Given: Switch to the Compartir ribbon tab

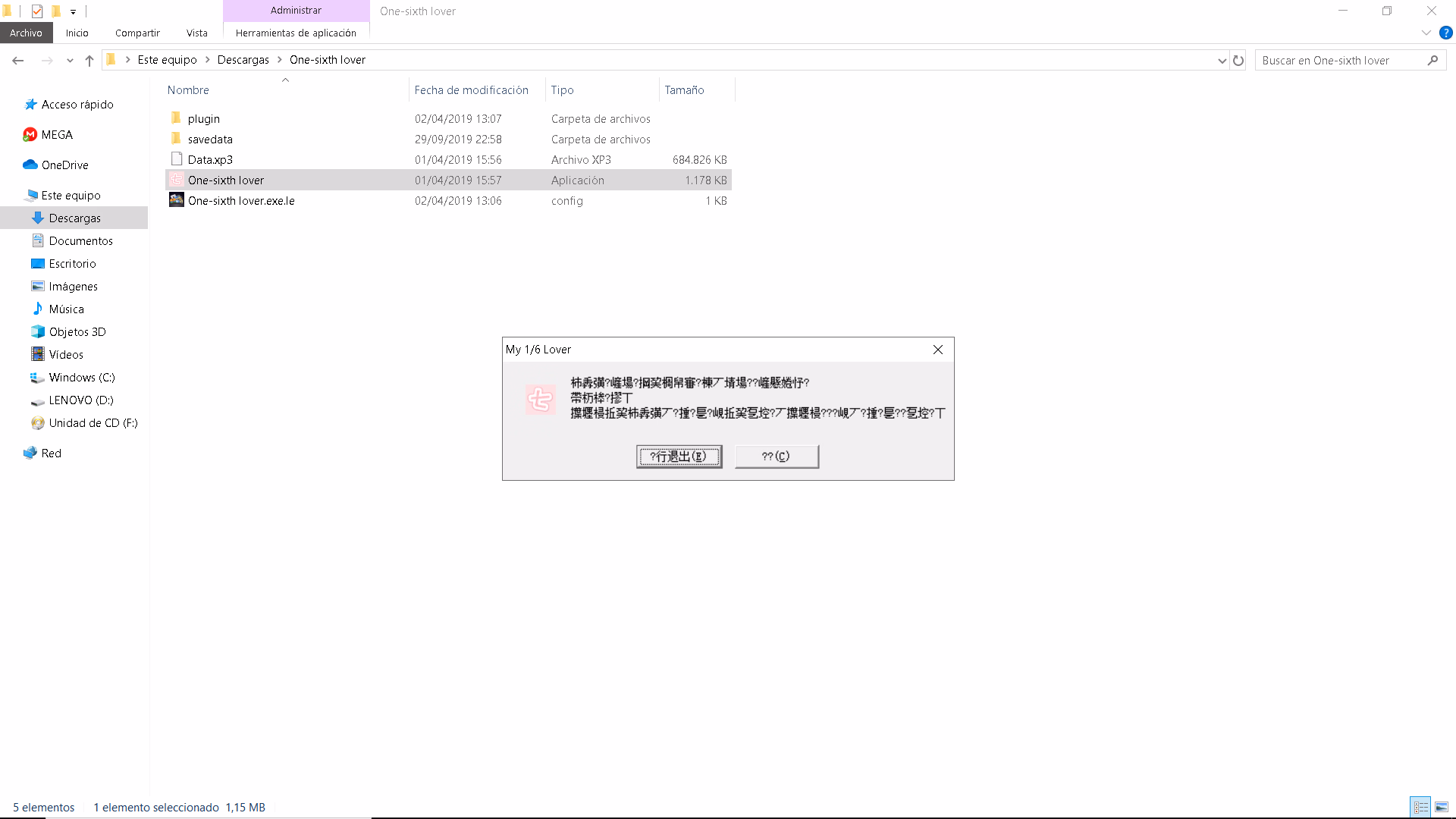Looking at the screenshot, I should [137, 33].
